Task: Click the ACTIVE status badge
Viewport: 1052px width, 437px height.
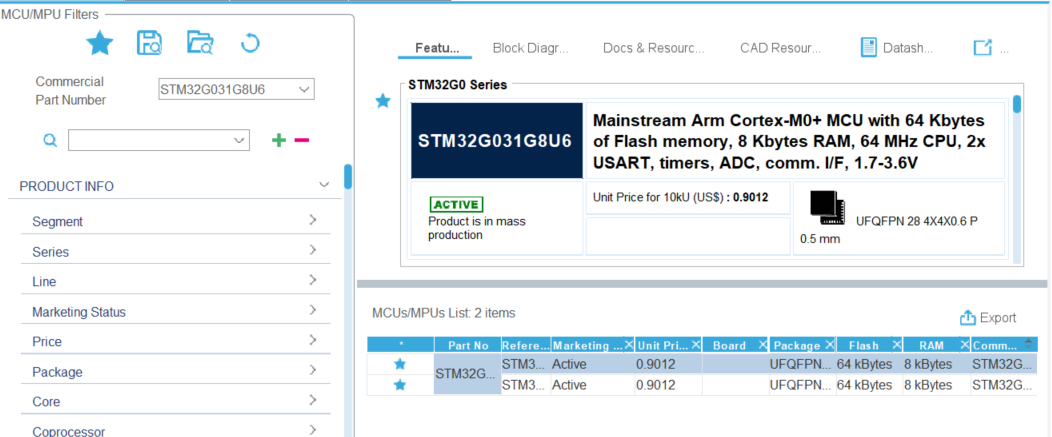Action: point(456,205)
